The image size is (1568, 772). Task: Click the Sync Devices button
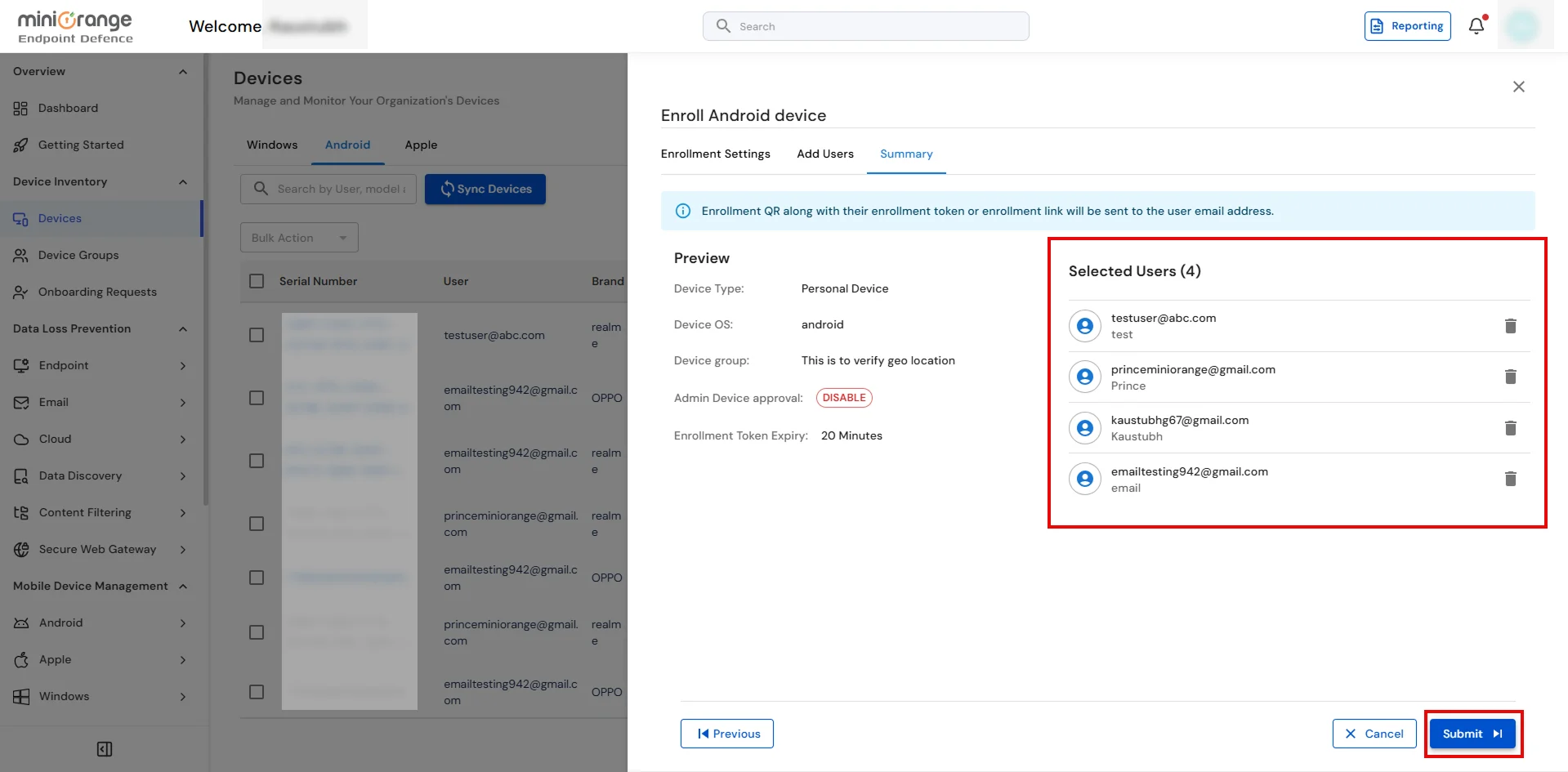(x=485, y=189)
